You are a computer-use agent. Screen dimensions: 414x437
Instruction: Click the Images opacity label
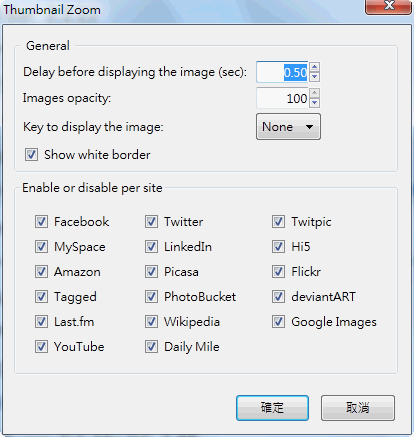pos(67,98)
